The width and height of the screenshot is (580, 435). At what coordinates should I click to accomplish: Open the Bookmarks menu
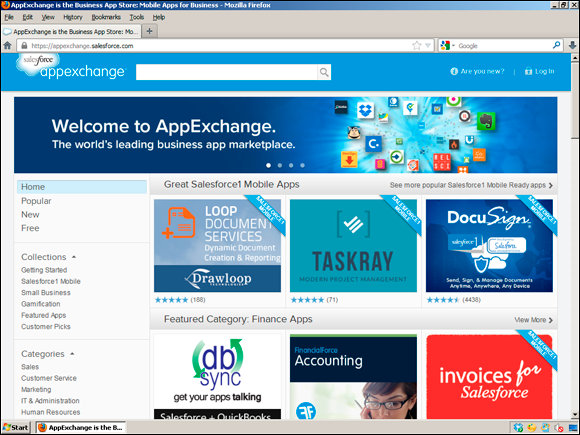[x=106, y=17]
